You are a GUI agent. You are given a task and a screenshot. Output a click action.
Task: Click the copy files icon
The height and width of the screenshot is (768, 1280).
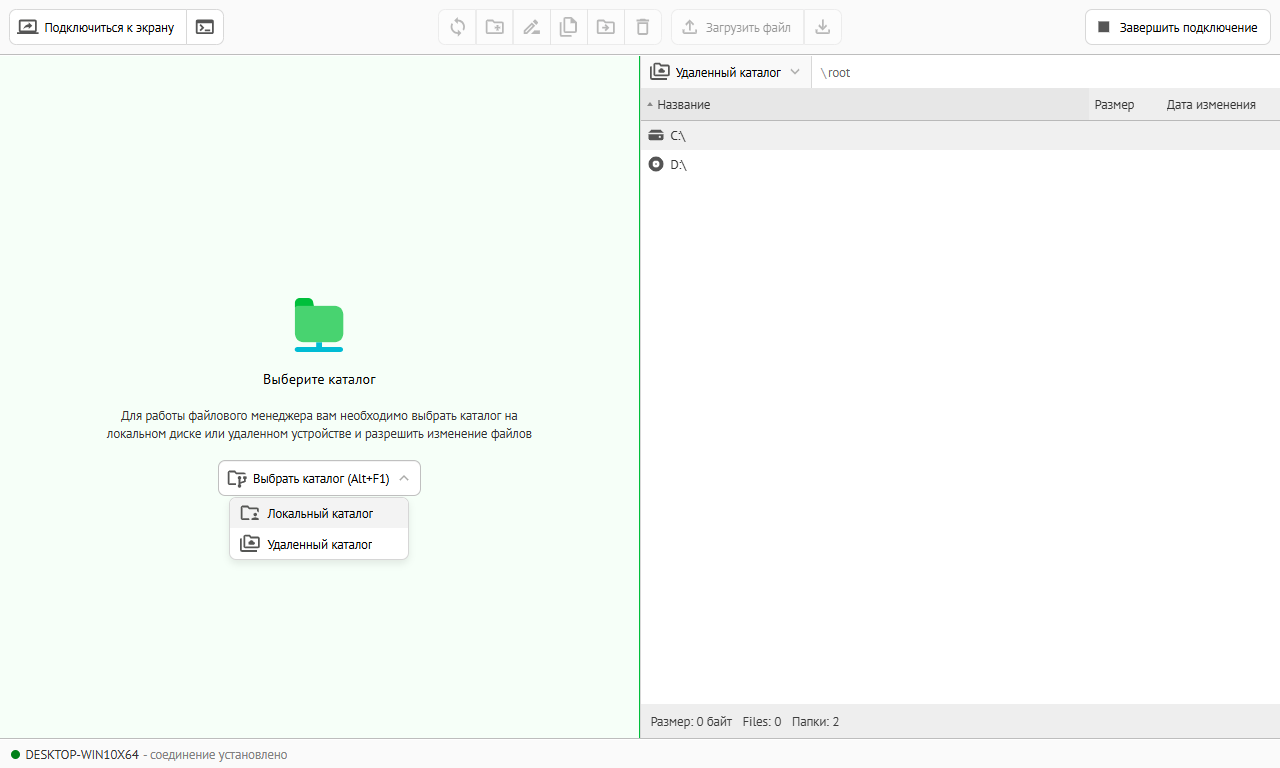click(x=568, y=27)
